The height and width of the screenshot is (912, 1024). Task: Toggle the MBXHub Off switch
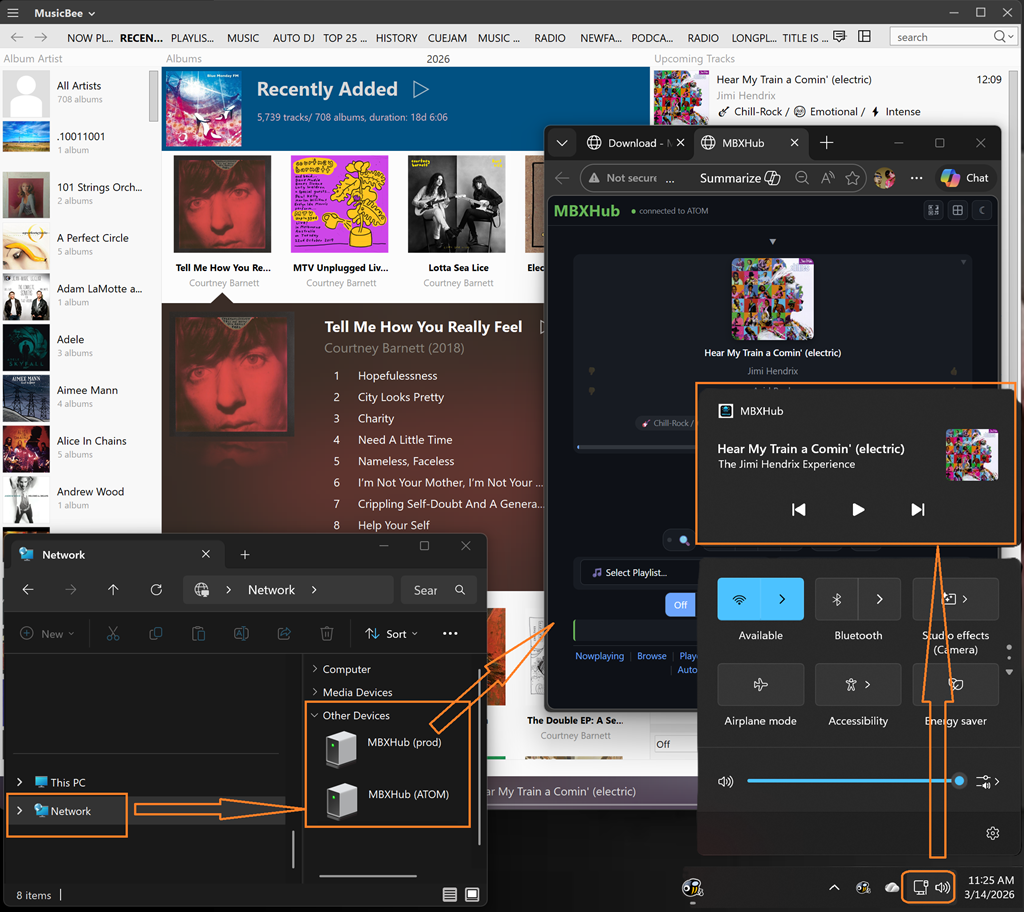pos(680,604)
